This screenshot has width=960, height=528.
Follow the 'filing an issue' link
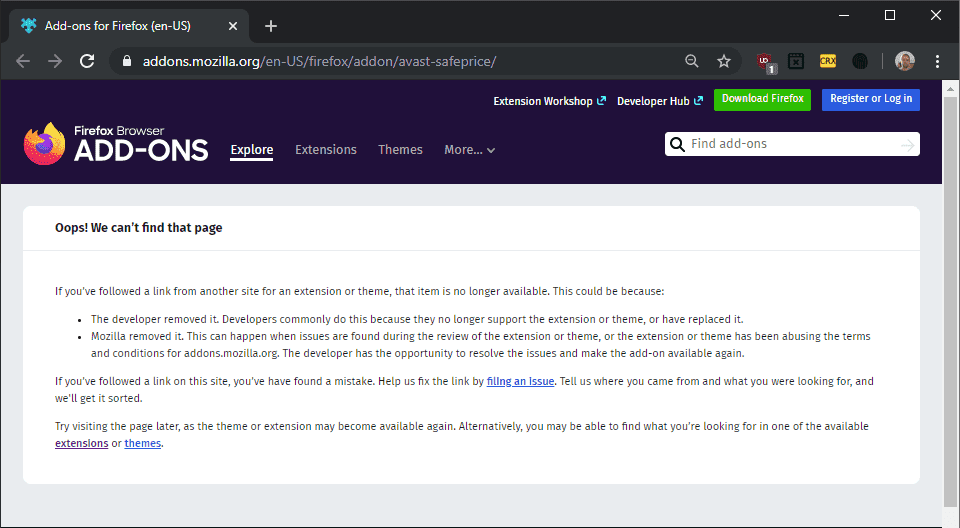click(x=520, y=381)
